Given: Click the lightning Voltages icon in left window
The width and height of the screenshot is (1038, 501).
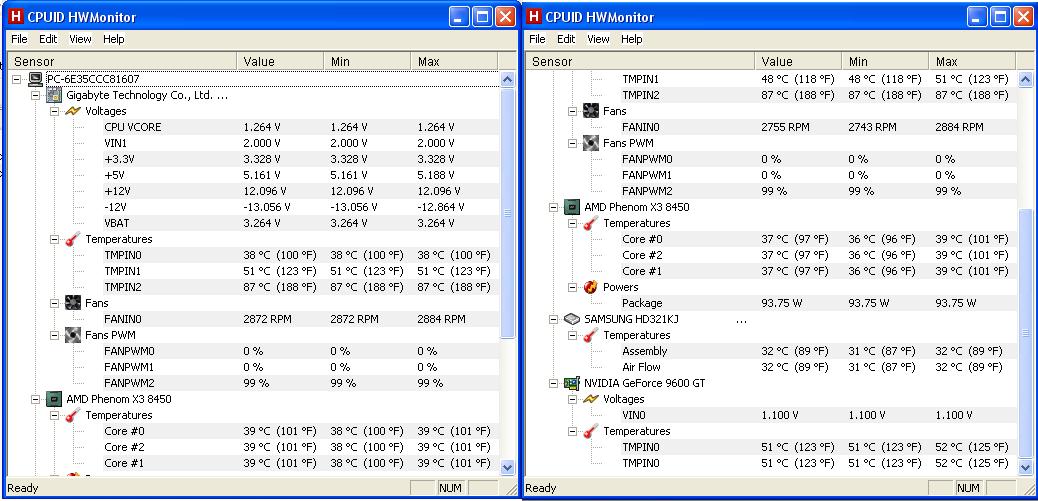Looking at the screenshot, I should tap(73, 111).
